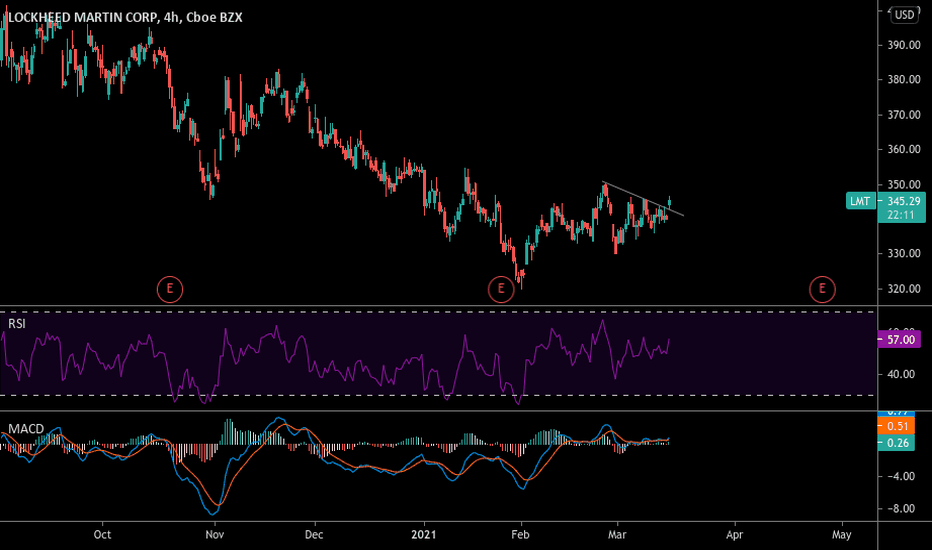This screenshot has height=550, width=932.
Task: Click the RSI 40.00 axis label
Action: (900, 374)
